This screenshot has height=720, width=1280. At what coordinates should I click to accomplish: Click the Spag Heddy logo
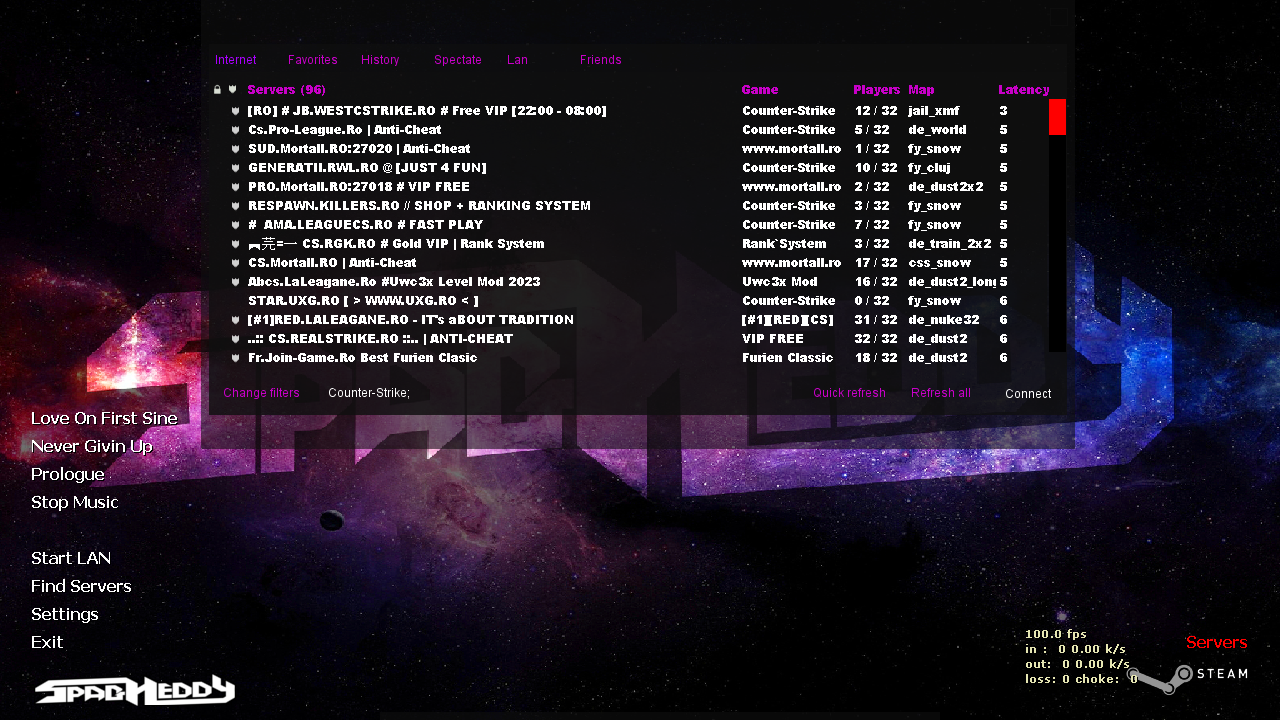click(135, 690)
